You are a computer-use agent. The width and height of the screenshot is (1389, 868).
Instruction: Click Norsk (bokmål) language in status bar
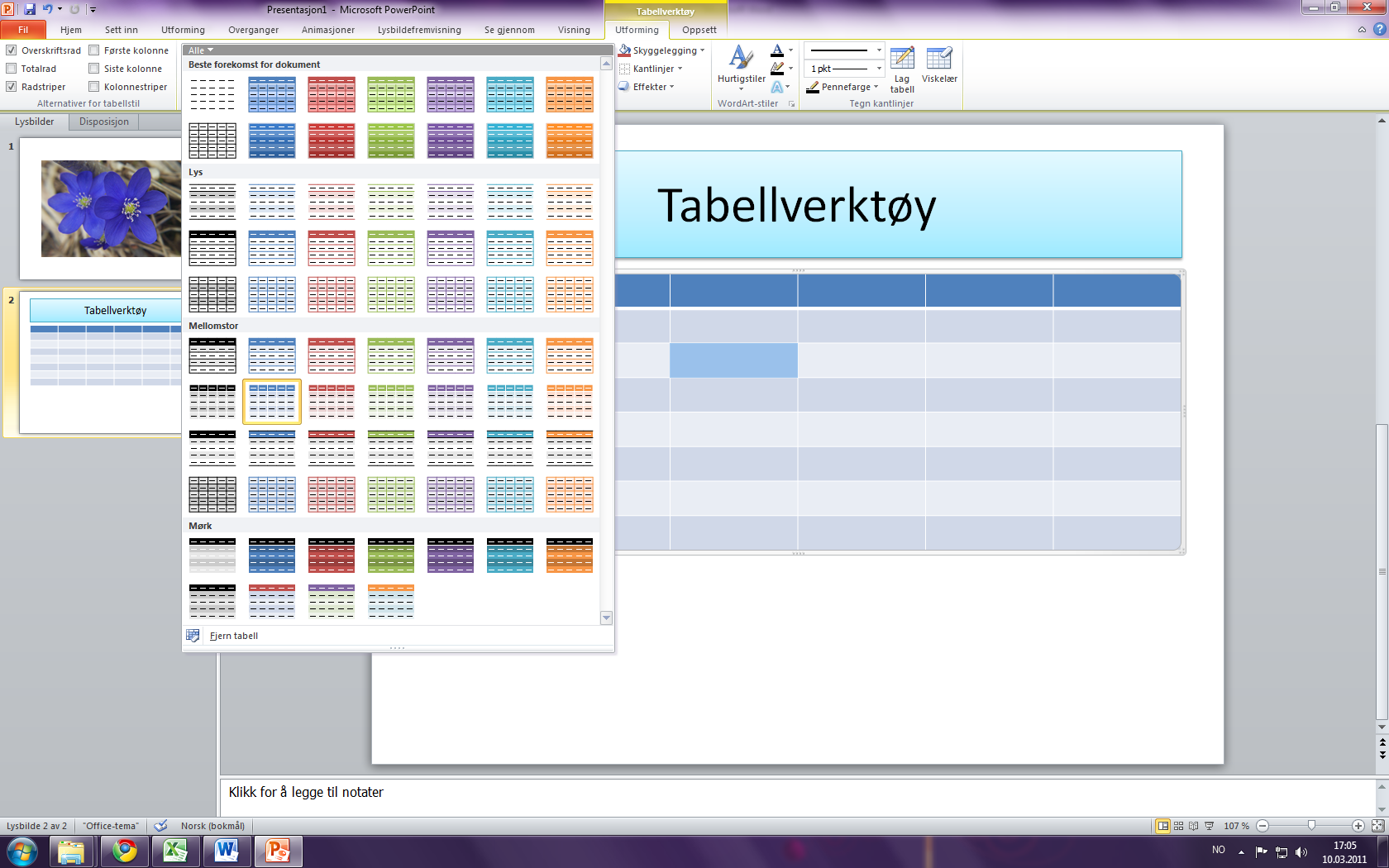pos(213,826)
